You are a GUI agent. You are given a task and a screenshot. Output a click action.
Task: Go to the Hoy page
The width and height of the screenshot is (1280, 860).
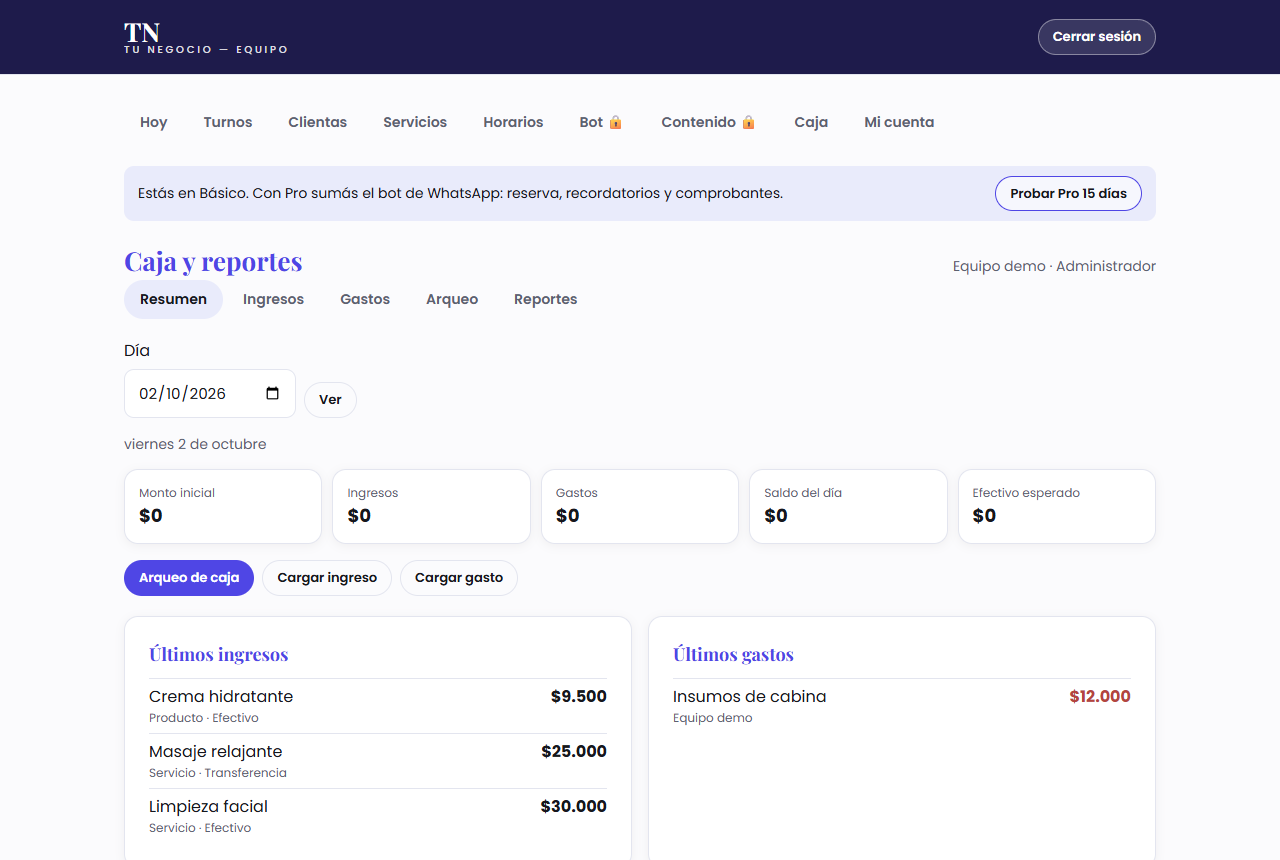point(154,122)
